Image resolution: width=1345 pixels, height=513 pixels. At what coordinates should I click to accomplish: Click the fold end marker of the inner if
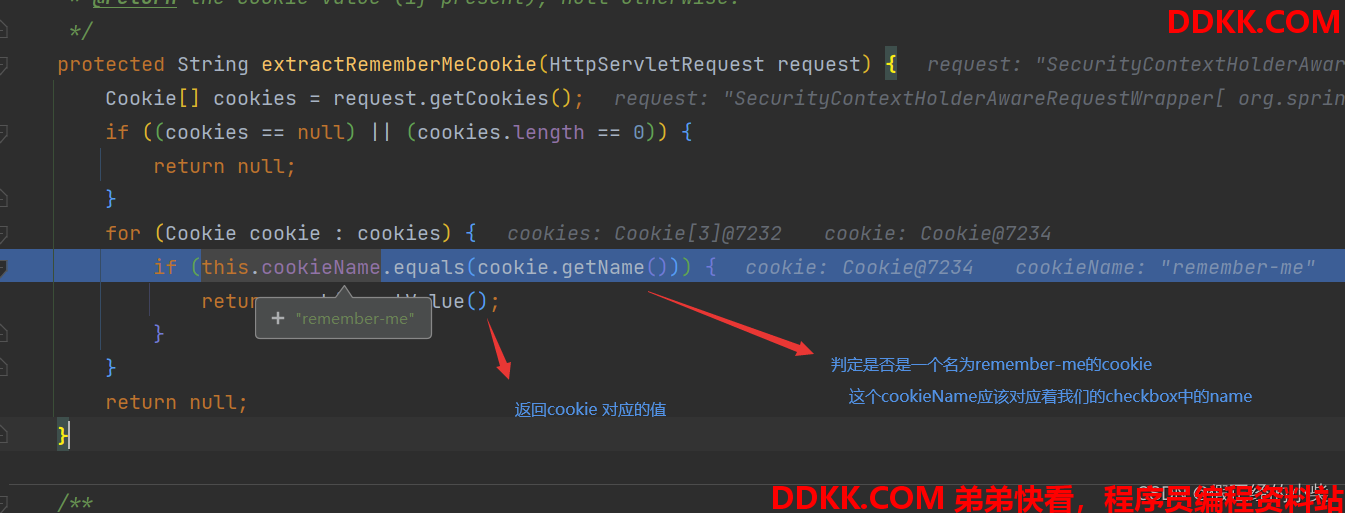3,334
